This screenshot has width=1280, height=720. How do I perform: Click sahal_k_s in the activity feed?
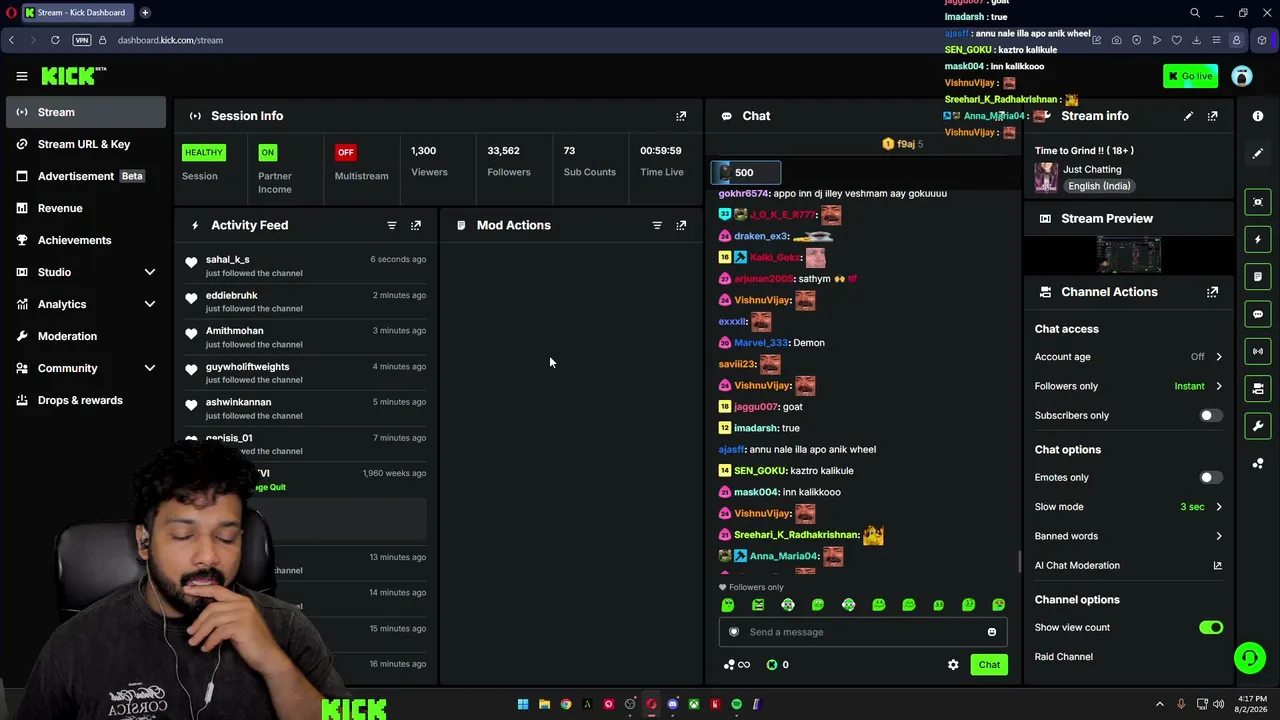[228, 260]
